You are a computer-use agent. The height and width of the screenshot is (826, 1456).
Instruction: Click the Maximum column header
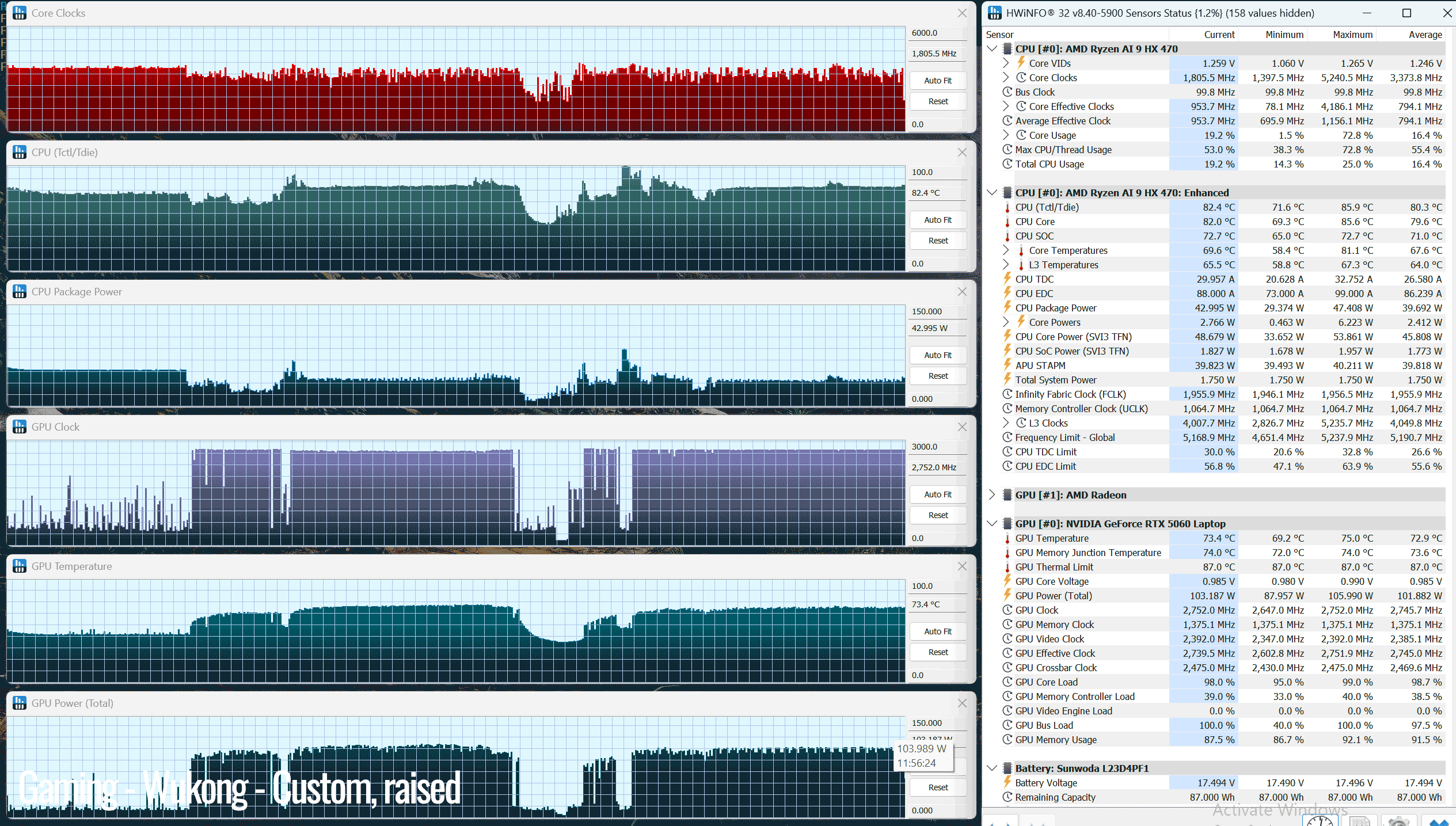[1352, 35]
